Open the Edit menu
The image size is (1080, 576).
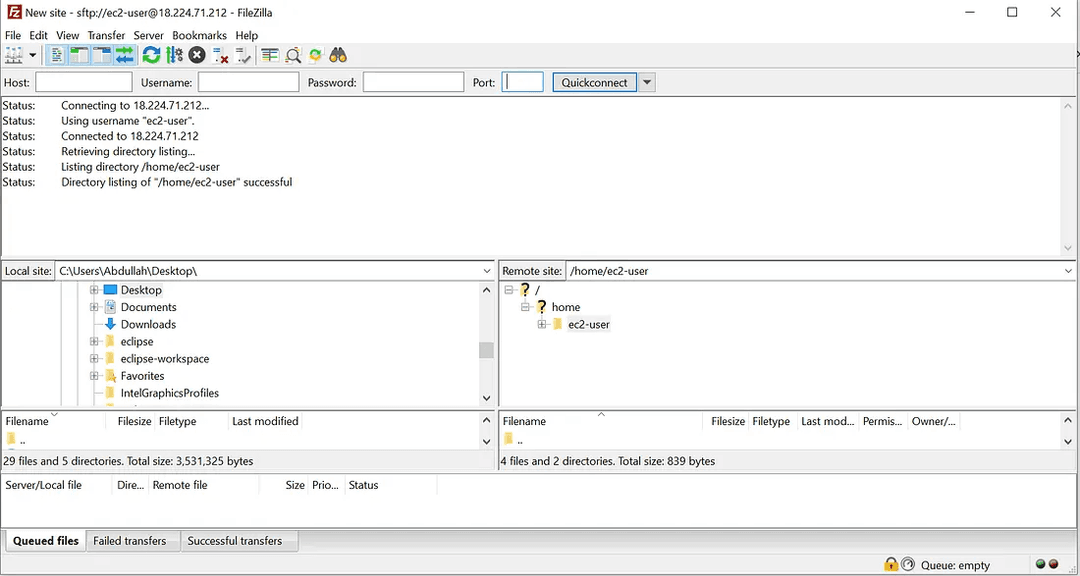click(x=39, y=35)
